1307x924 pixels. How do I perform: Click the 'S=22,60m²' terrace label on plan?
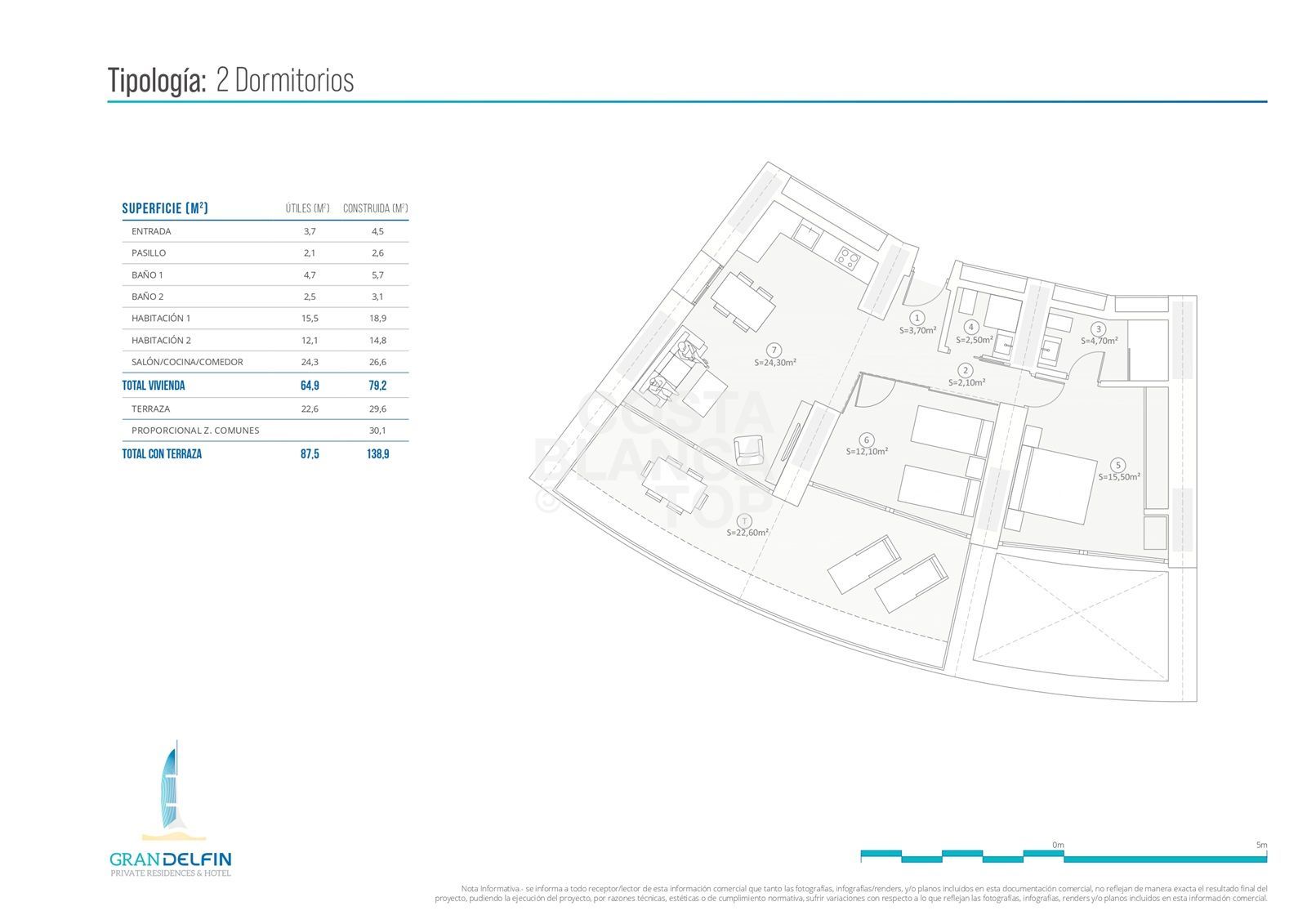747,533
